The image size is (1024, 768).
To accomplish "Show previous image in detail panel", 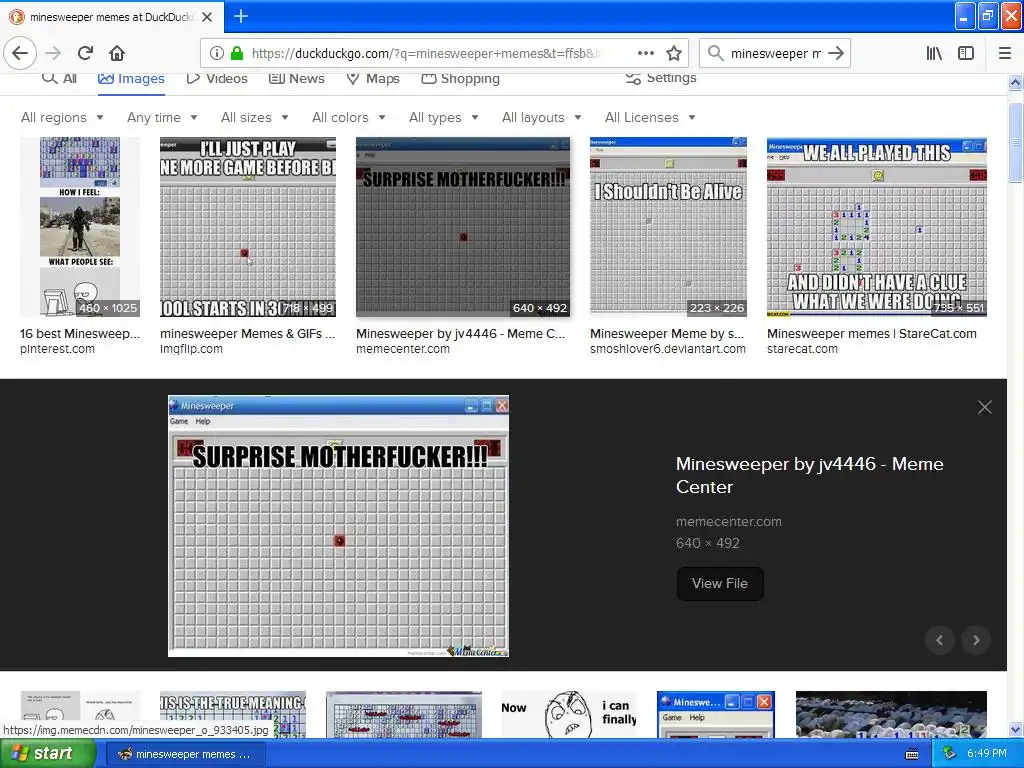I will tap(940, 640).
